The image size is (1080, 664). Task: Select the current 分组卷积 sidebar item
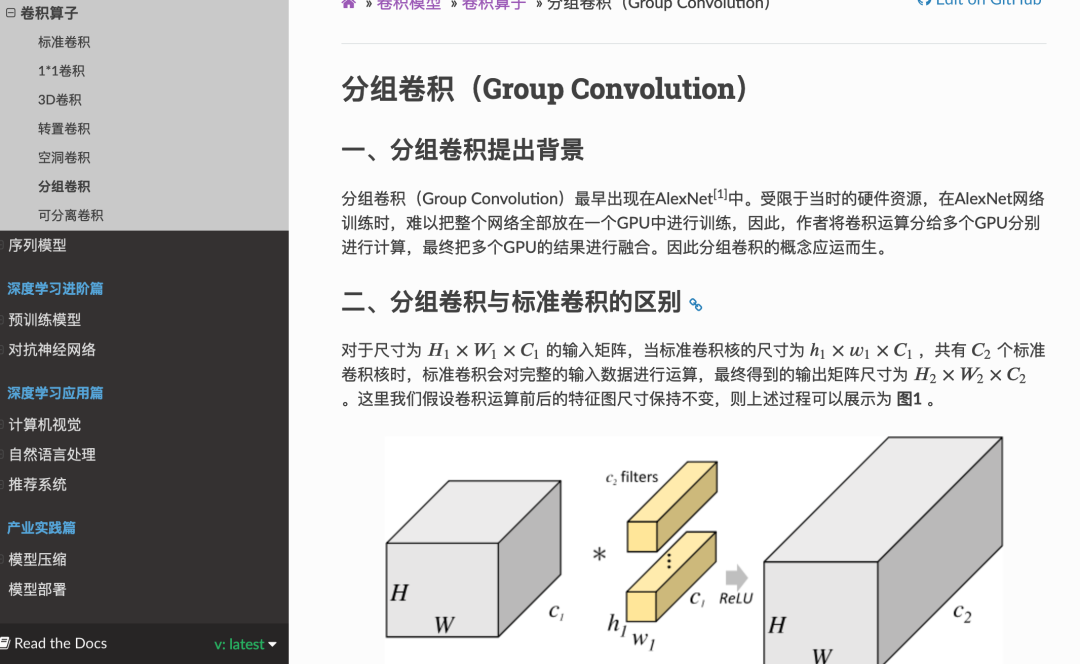[64, 187]
